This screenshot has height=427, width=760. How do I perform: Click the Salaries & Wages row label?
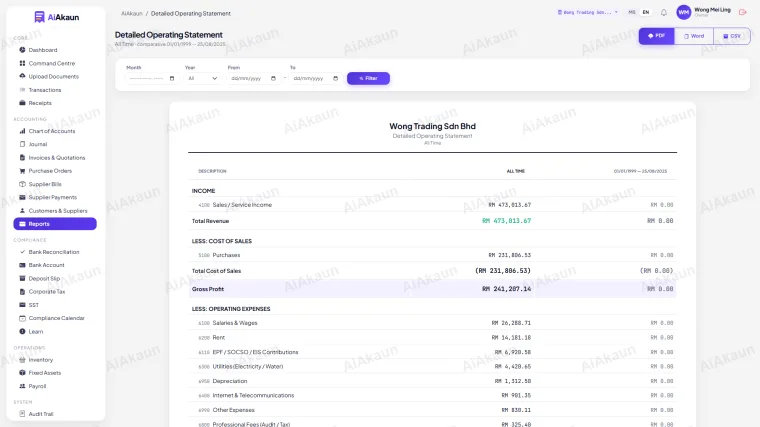235,323
